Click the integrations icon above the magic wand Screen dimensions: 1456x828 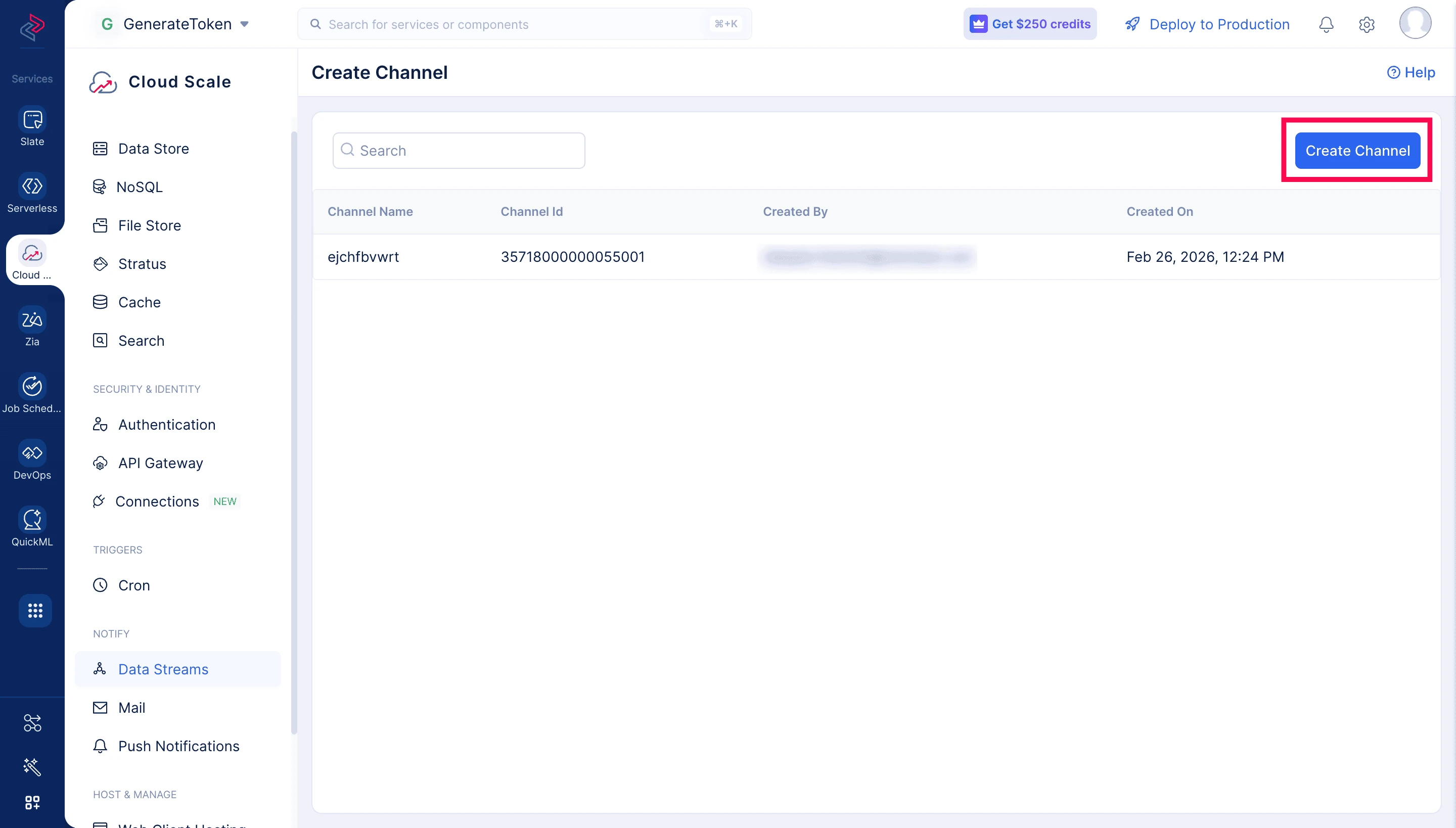pyautogui.click(x=32, y=723)
